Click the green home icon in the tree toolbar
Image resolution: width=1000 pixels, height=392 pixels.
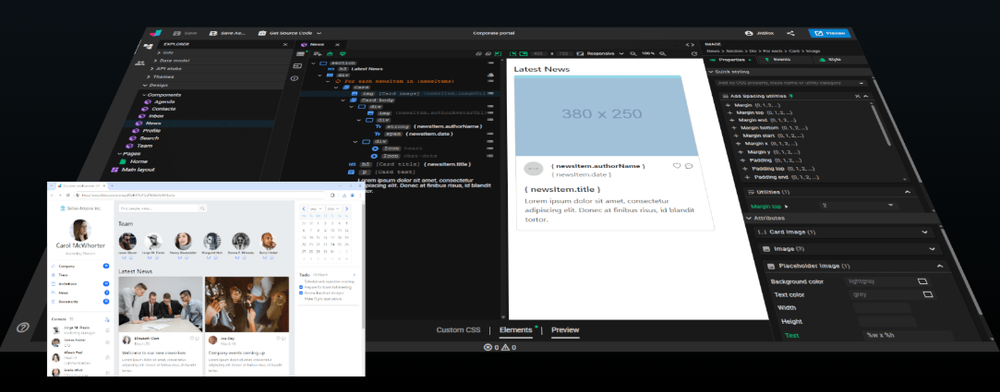[x=330, y=54]
